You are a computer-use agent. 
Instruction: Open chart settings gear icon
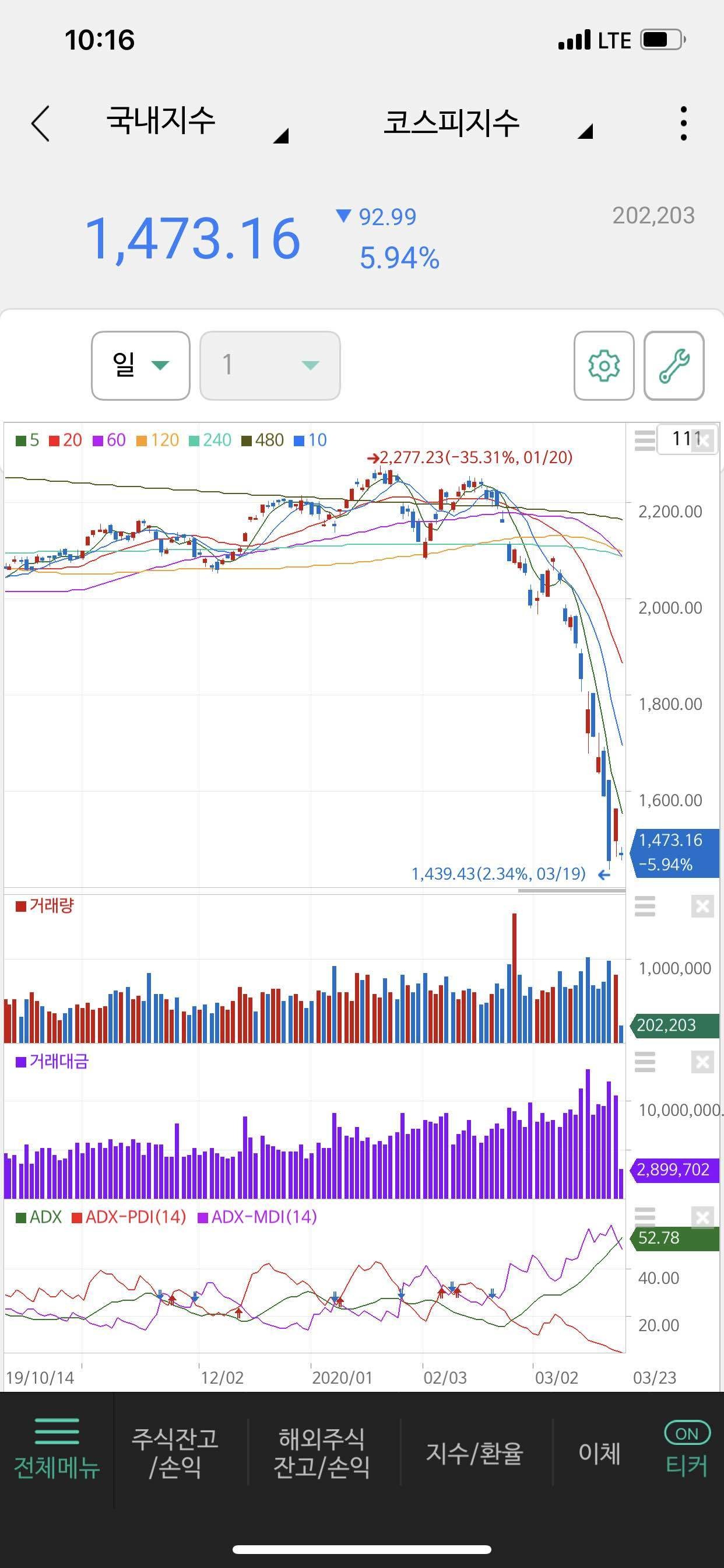click(x=603, y=366)
